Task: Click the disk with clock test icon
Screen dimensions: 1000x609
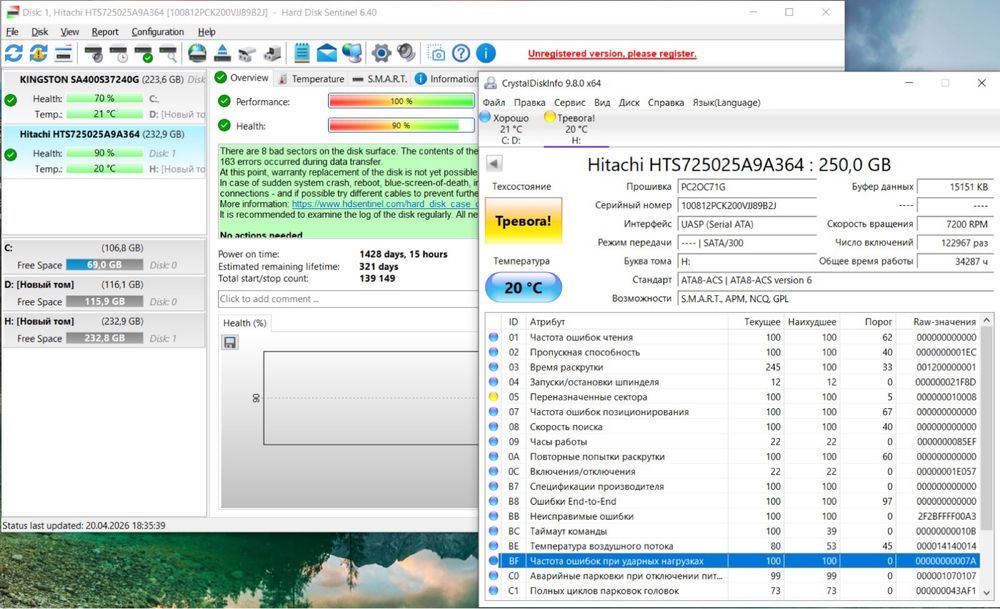Action: coord(119,54)
